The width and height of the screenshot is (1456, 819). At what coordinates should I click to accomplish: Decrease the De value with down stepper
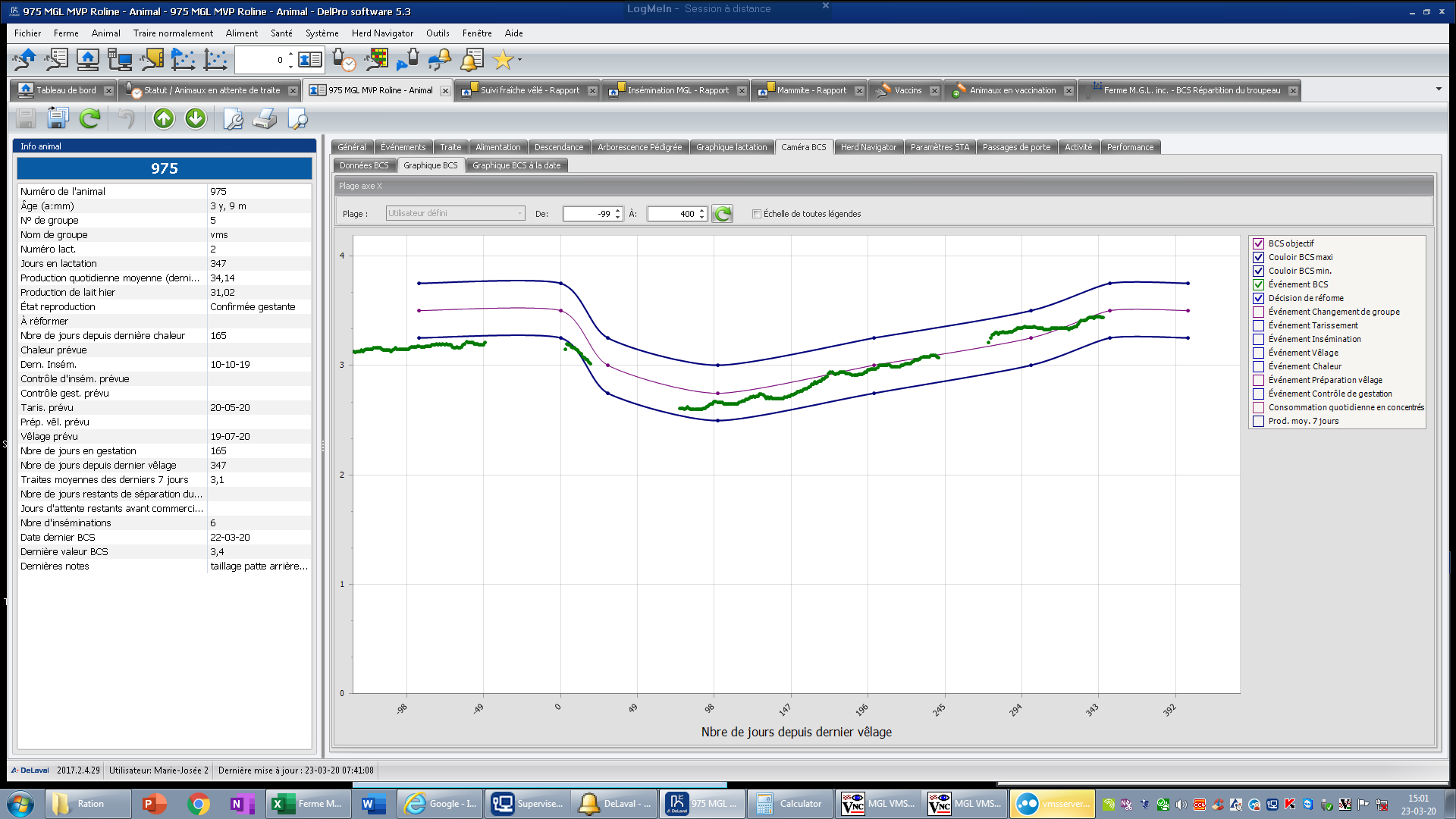(618, 218)
